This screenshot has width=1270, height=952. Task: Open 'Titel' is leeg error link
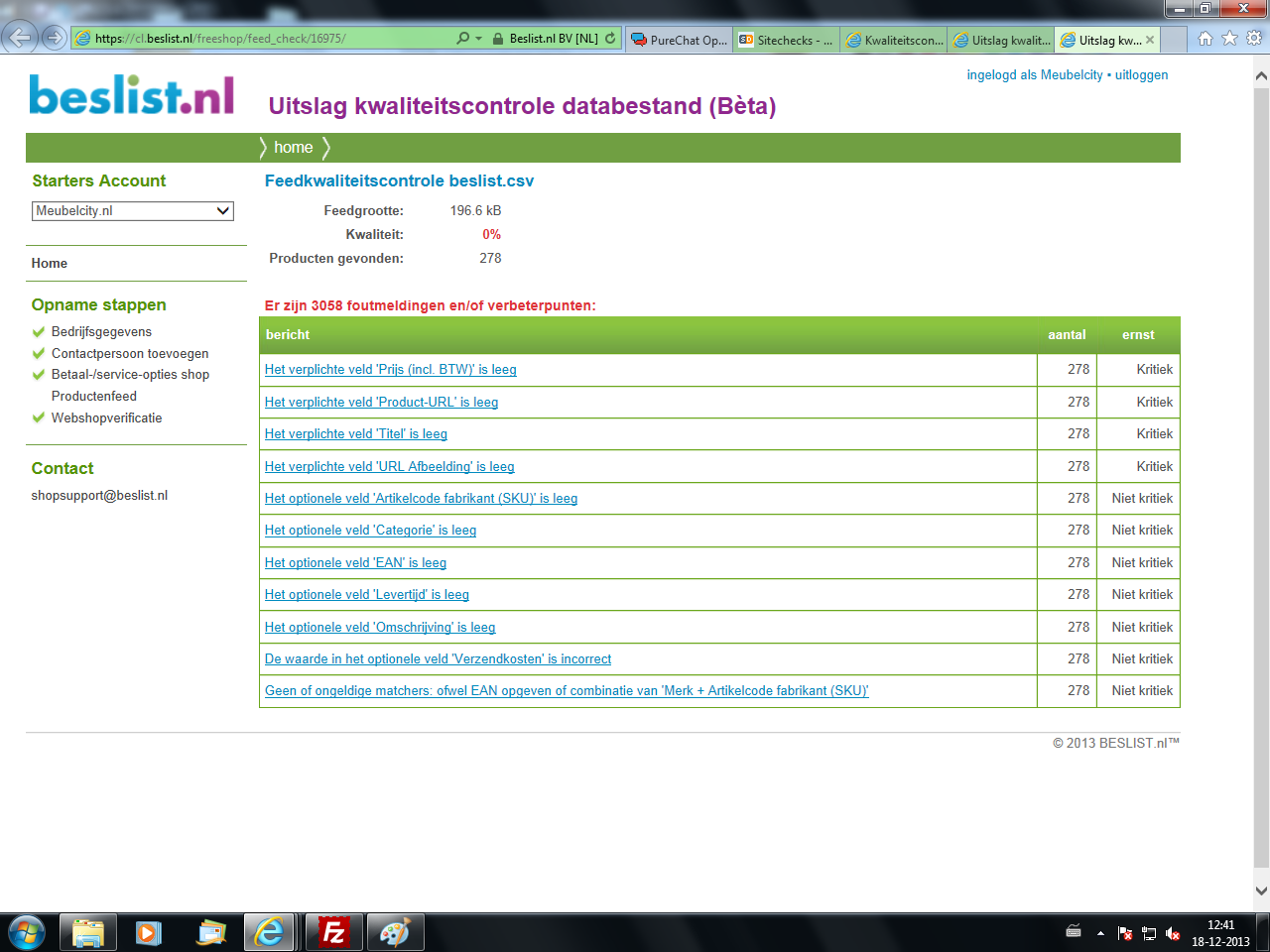(356, 434)
